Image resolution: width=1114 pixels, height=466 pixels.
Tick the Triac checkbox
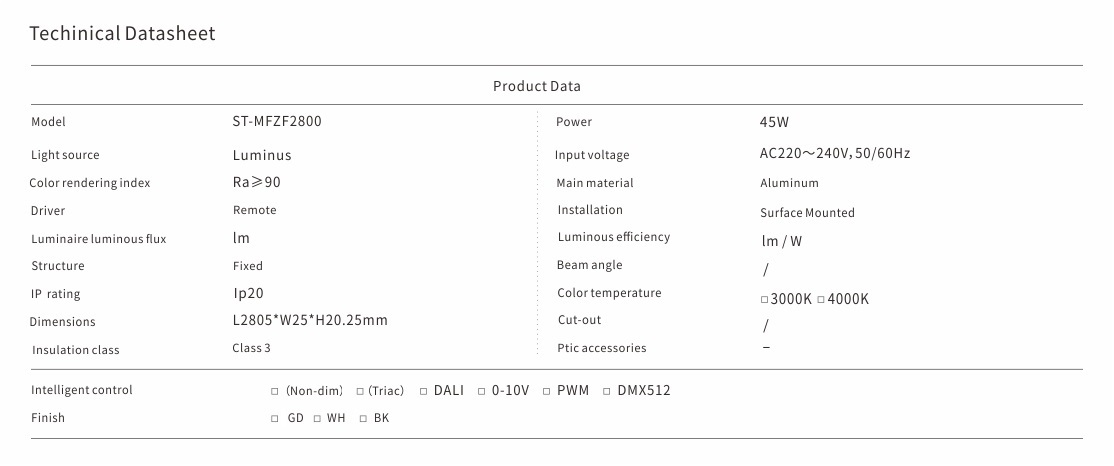tap(359, 391)
